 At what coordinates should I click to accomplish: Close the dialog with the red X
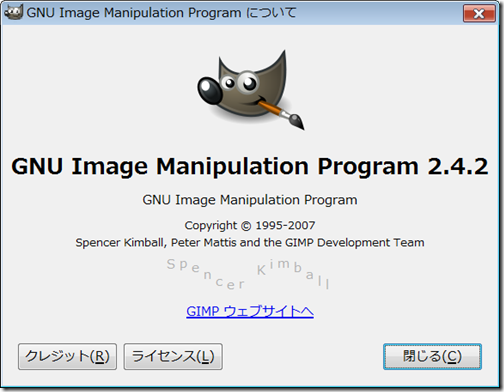coord(479,14)
